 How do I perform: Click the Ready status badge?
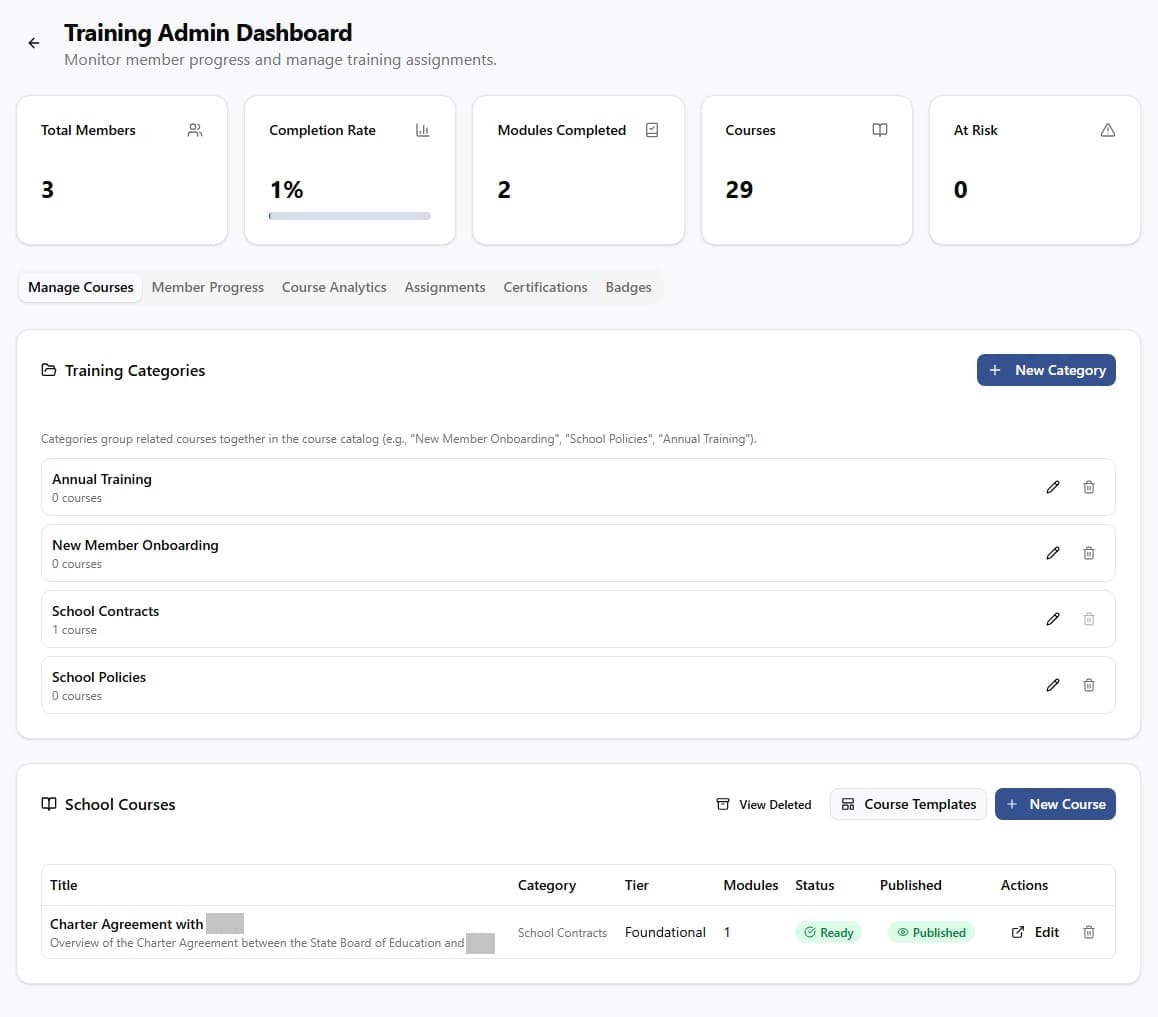828,932
